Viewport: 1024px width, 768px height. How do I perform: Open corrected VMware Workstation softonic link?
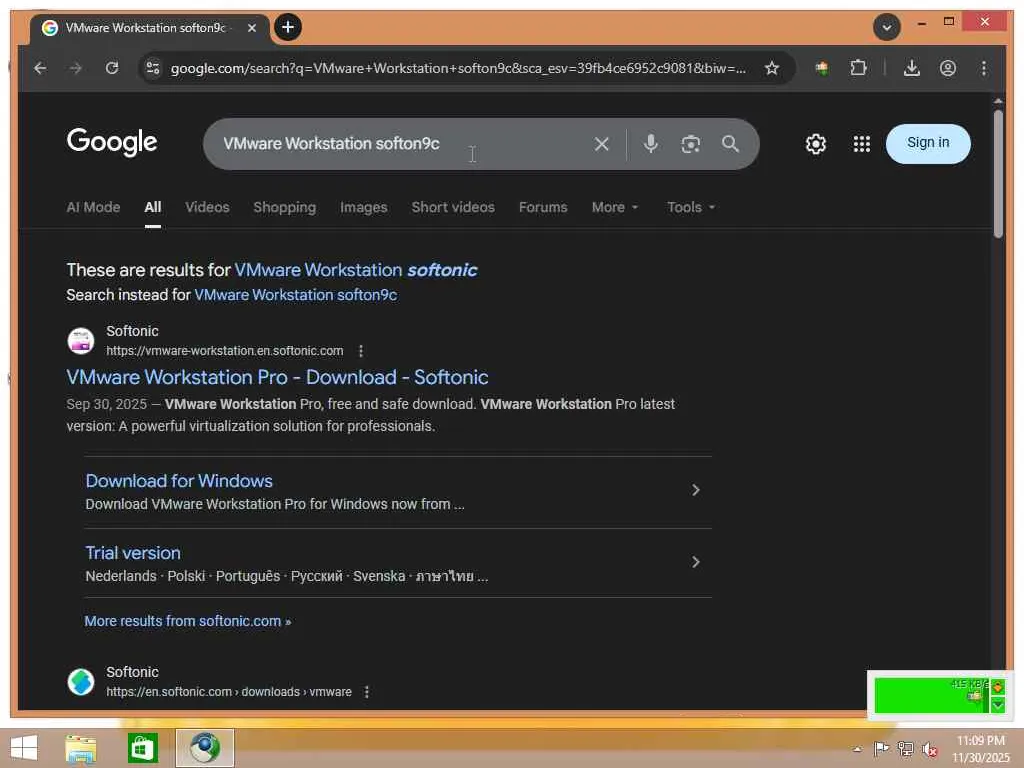[356, 270]
